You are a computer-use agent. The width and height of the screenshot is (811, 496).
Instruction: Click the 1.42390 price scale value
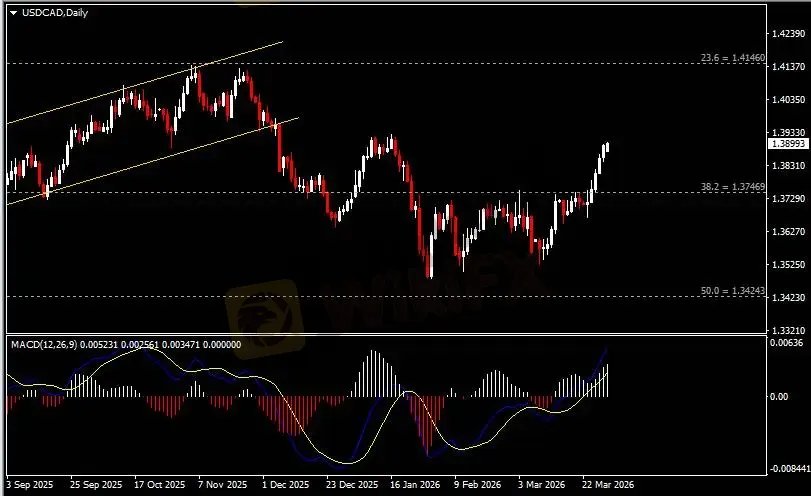pyautogui.click(x=787, y=34)
